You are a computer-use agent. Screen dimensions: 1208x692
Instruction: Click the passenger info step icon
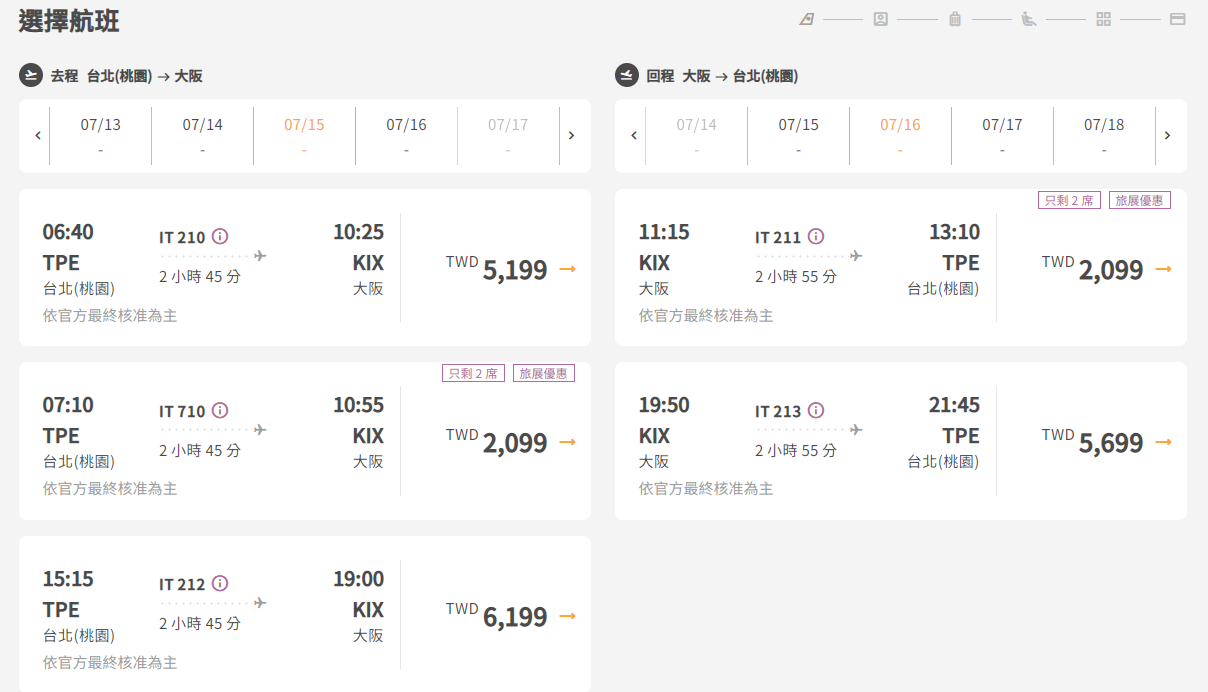[880, 19]
